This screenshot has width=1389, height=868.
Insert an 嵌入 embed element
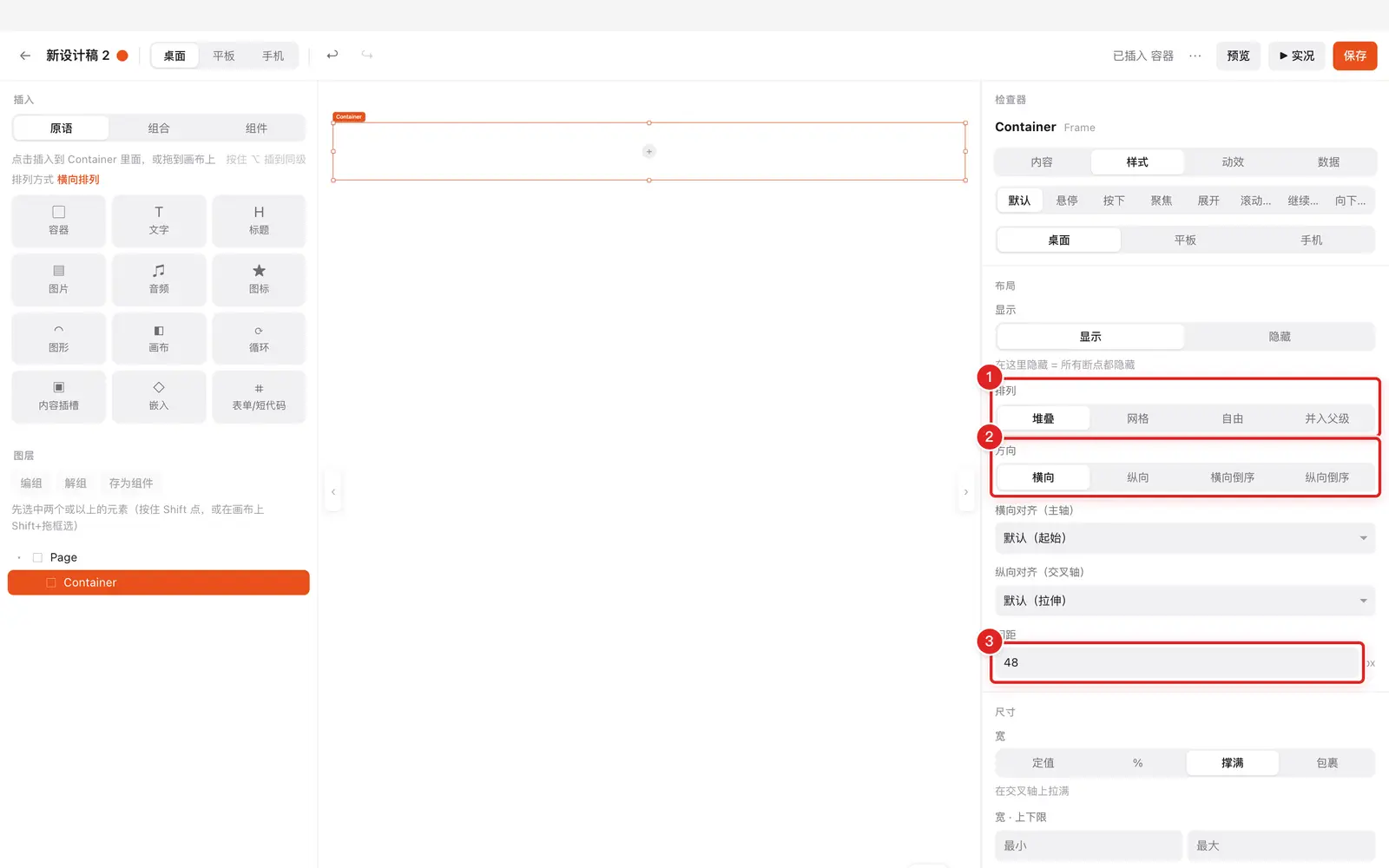coord(159,397)
